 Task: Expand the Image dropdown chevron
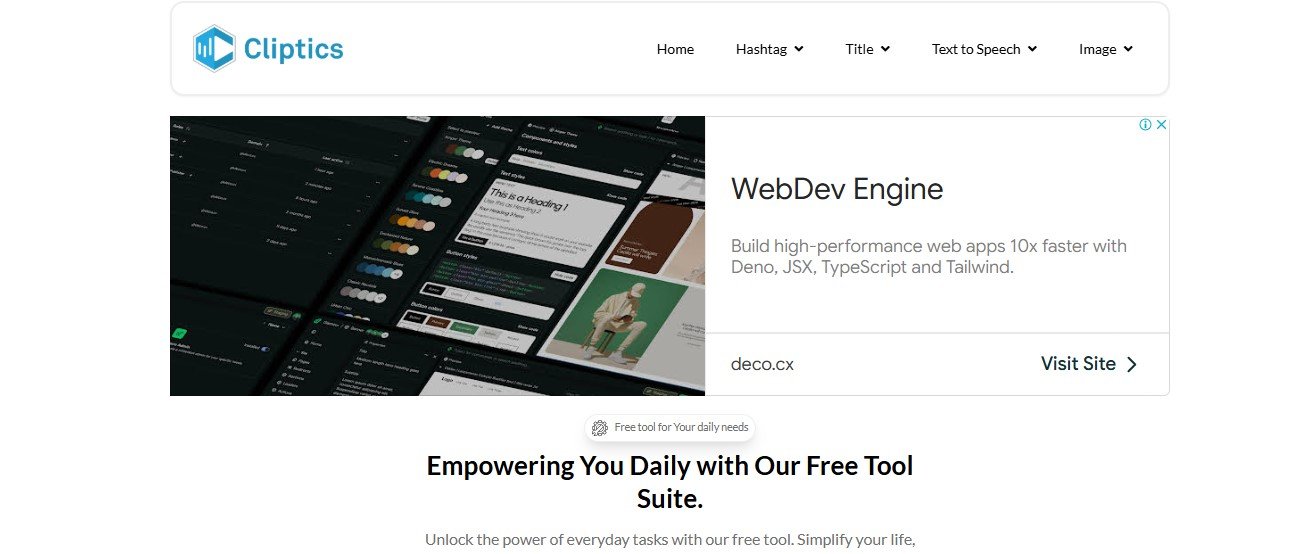coord(1128,49)
